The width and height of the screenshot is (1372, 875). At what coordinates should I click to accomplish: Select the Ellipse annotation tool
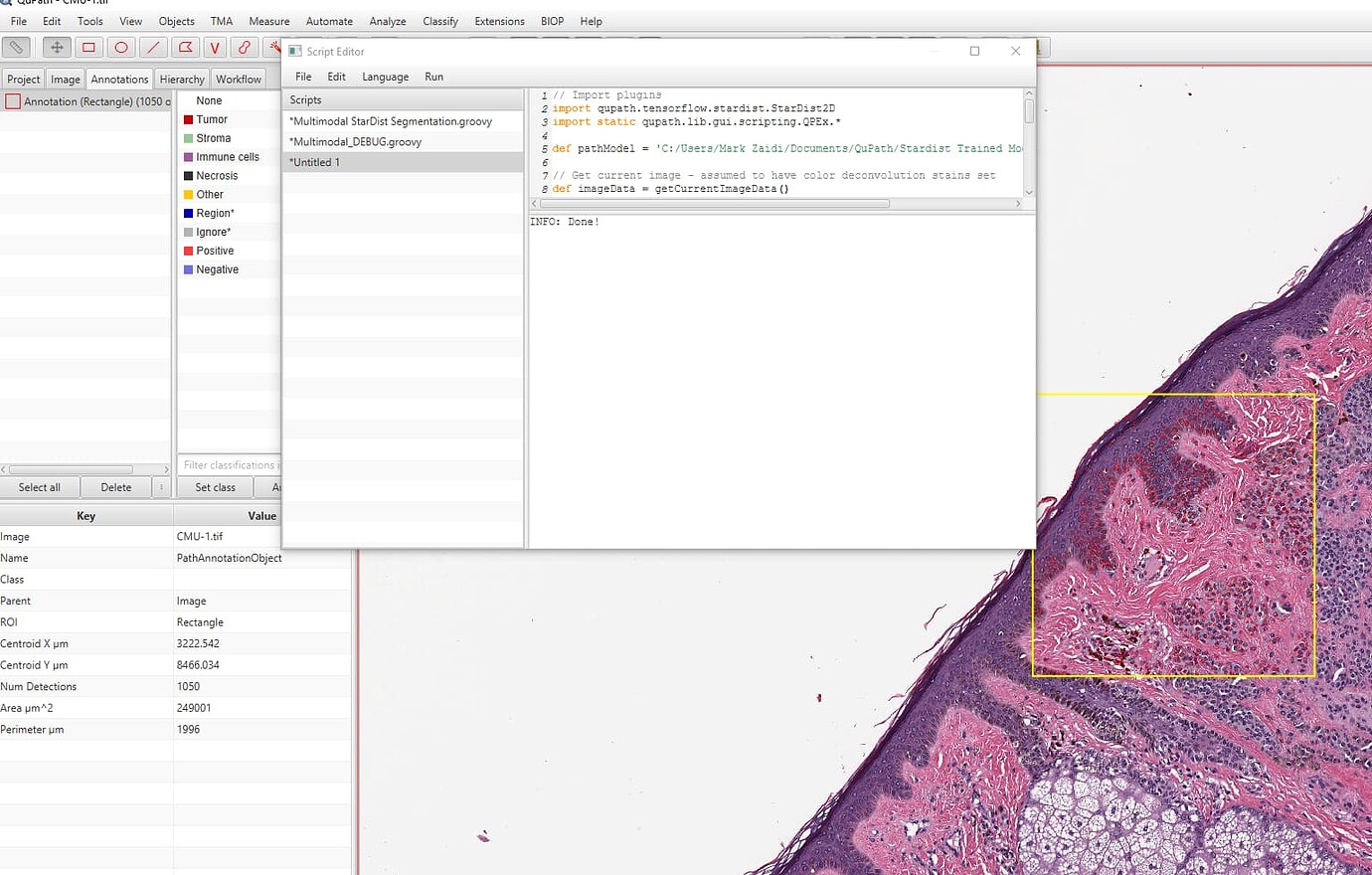(x=121, y=47)
